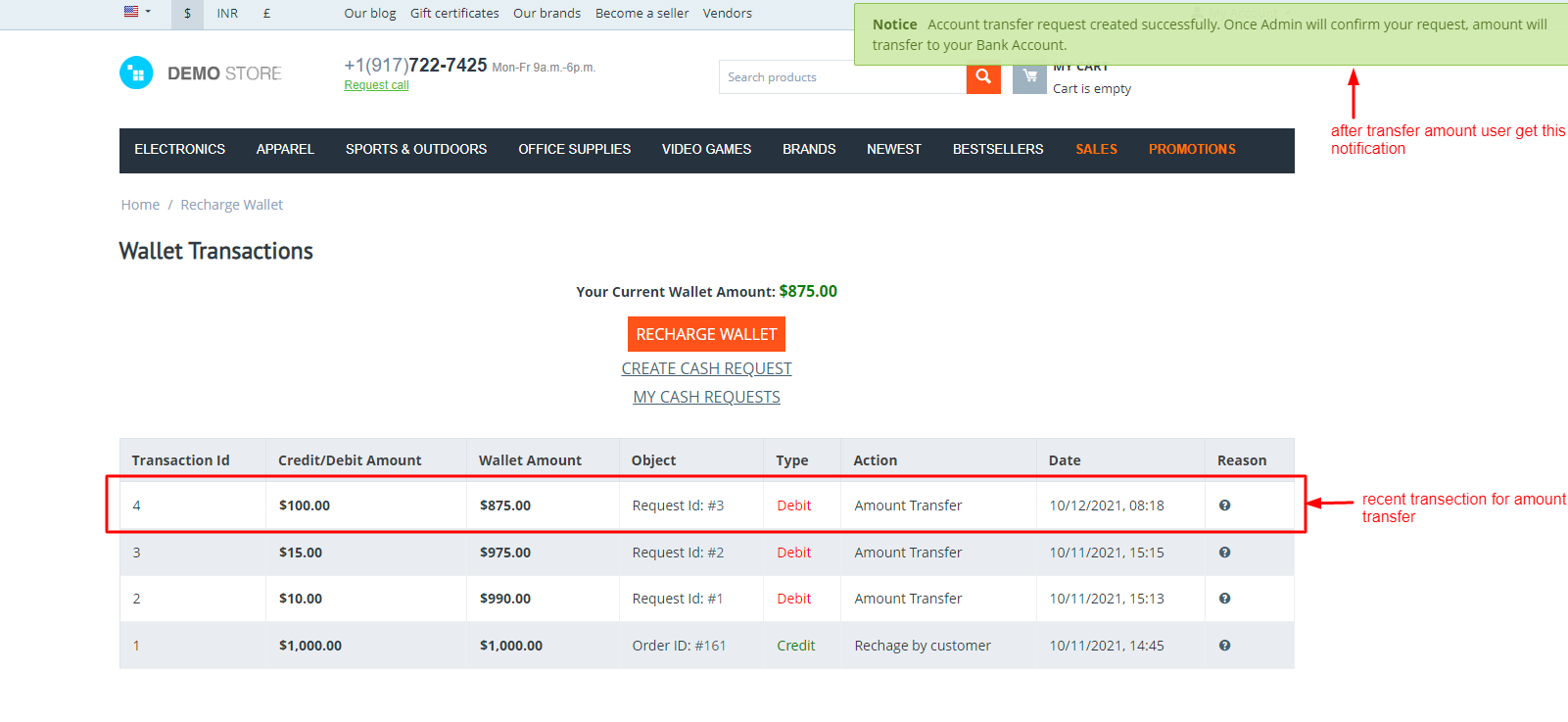Show reason icon for transaction 4

(1224, 505)
